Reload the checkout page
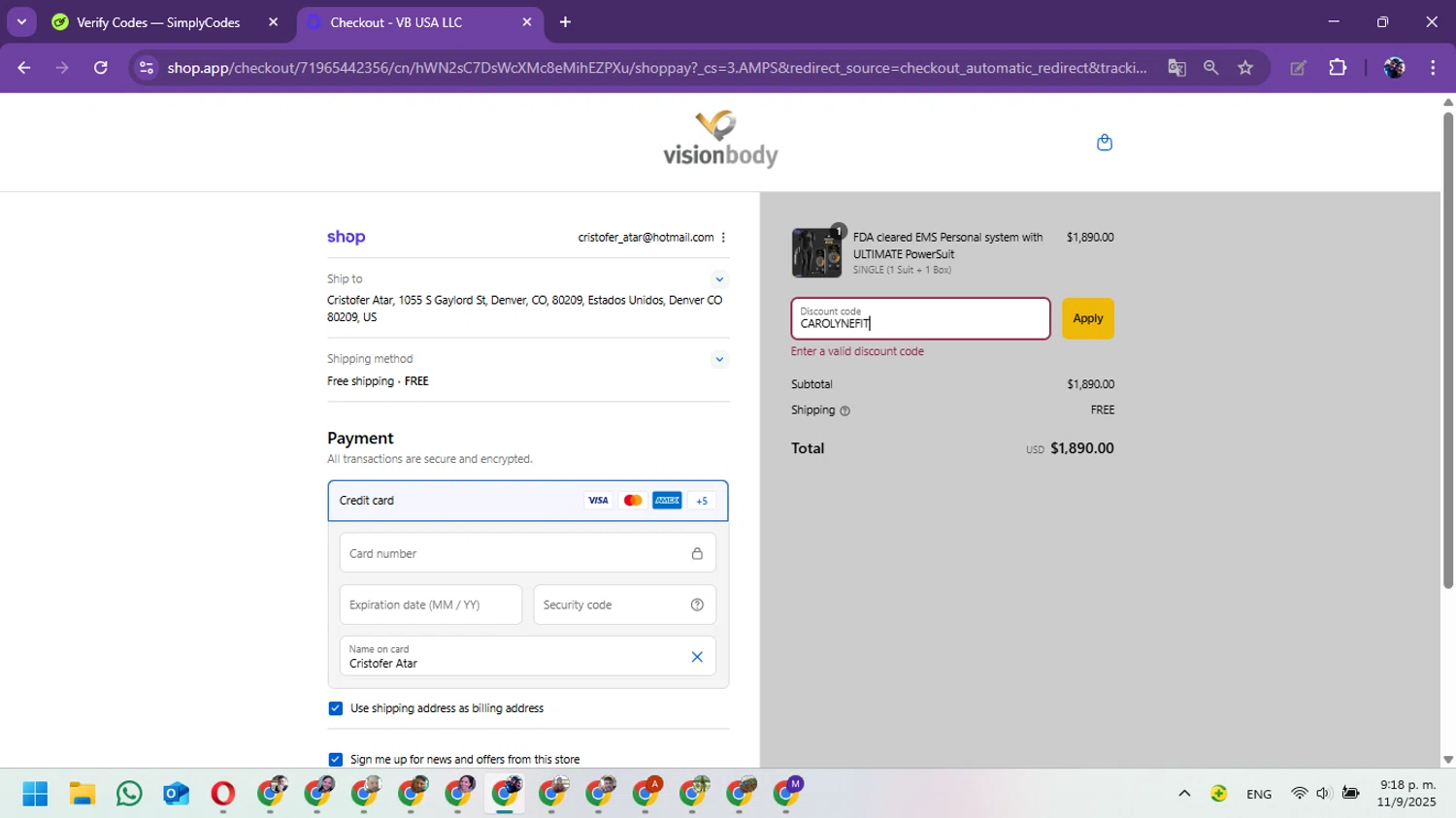This screenshot has width=1456, height=818. [x=101, y=68]
